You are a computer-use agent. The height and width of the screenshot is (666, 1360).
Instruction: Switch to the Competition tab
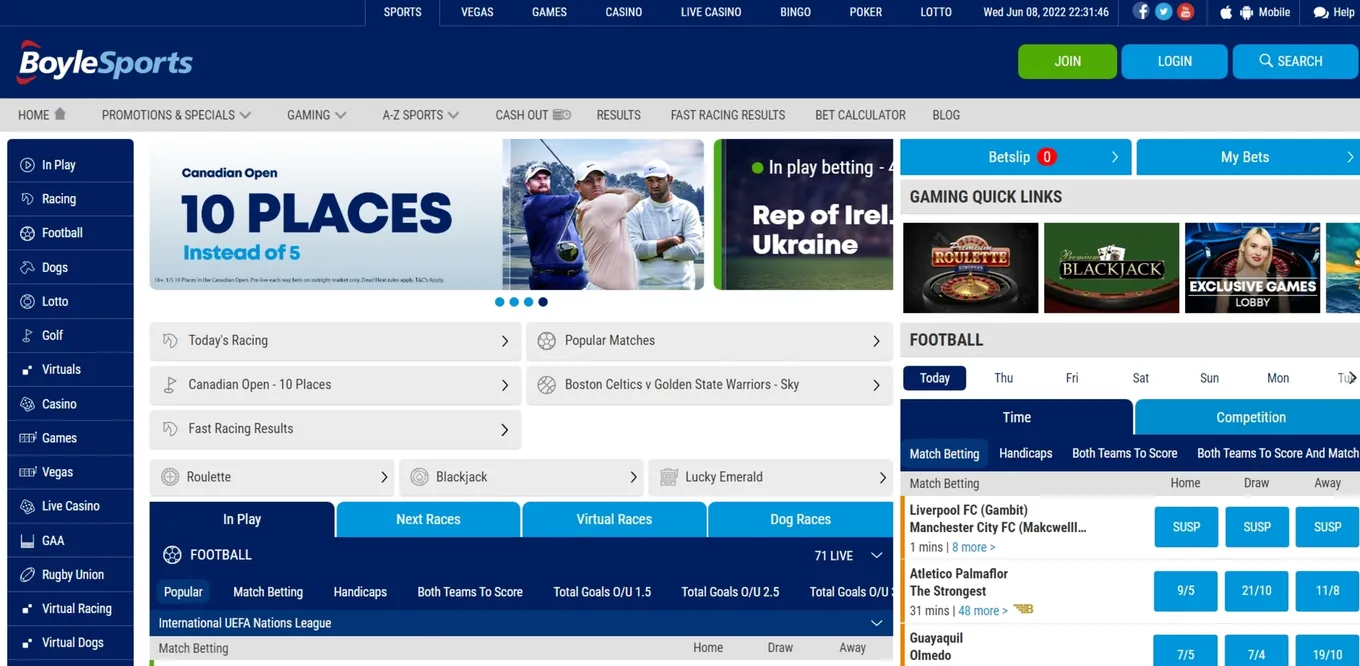1250,418
